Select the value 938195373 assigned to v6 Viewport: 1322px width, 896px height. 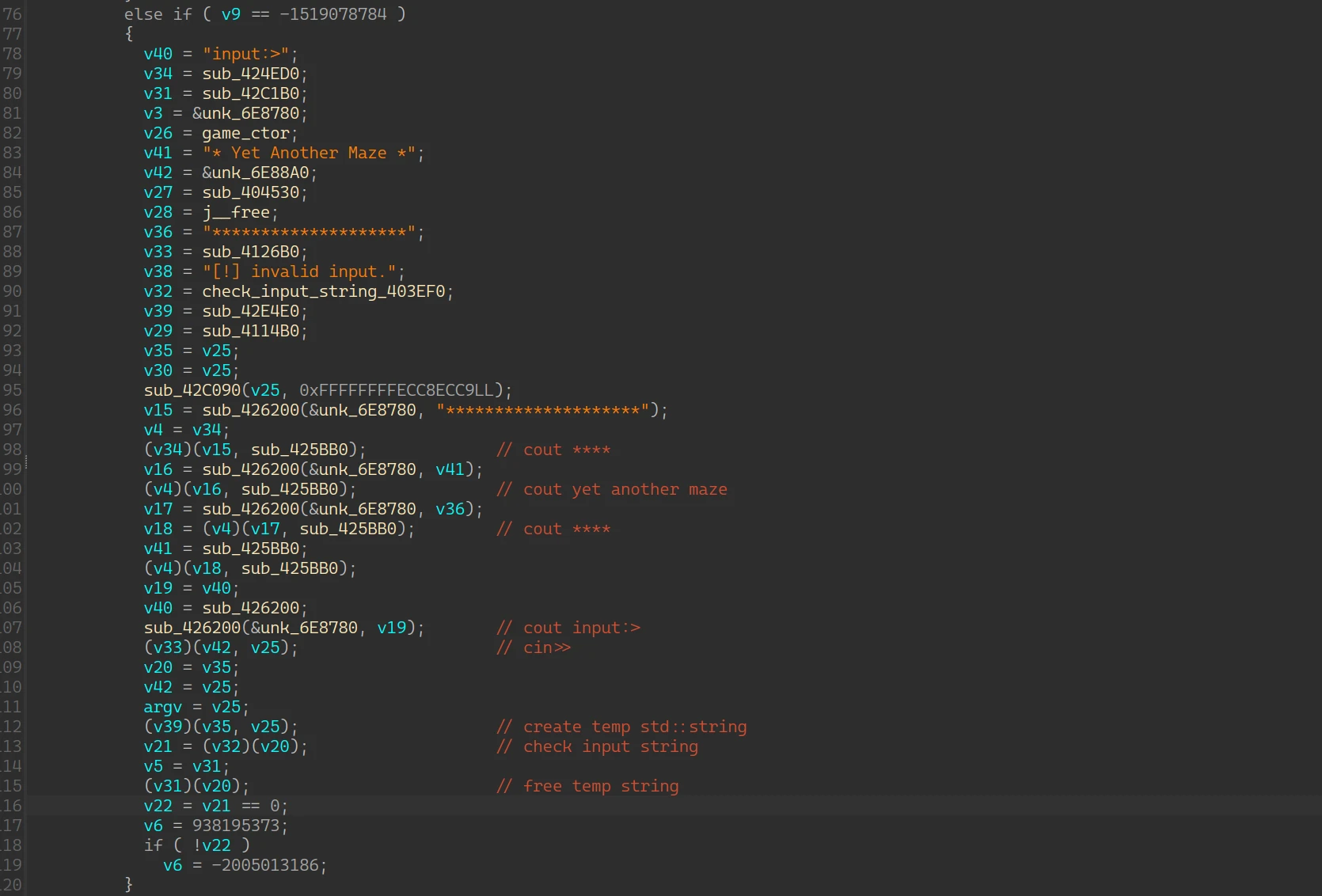pos(236,826)
